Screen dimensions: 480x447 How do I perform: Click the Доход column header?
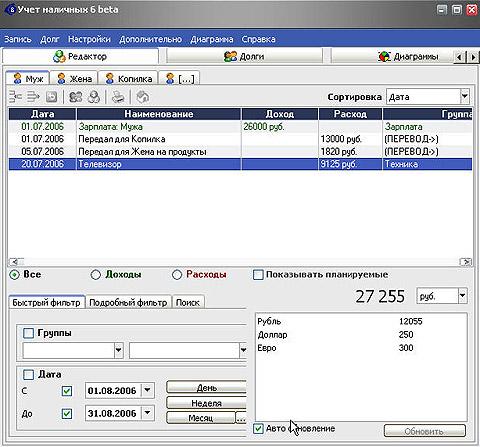[x=280, y=114]
